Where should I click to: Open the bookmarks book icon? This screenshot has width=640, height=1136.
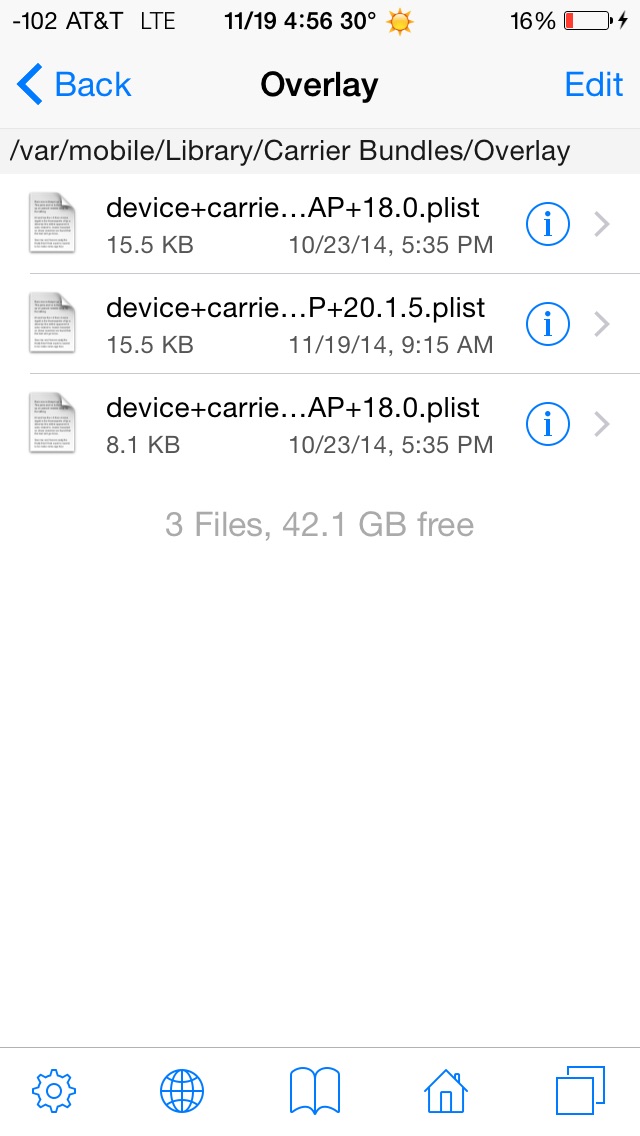(x=315, y=1091)
